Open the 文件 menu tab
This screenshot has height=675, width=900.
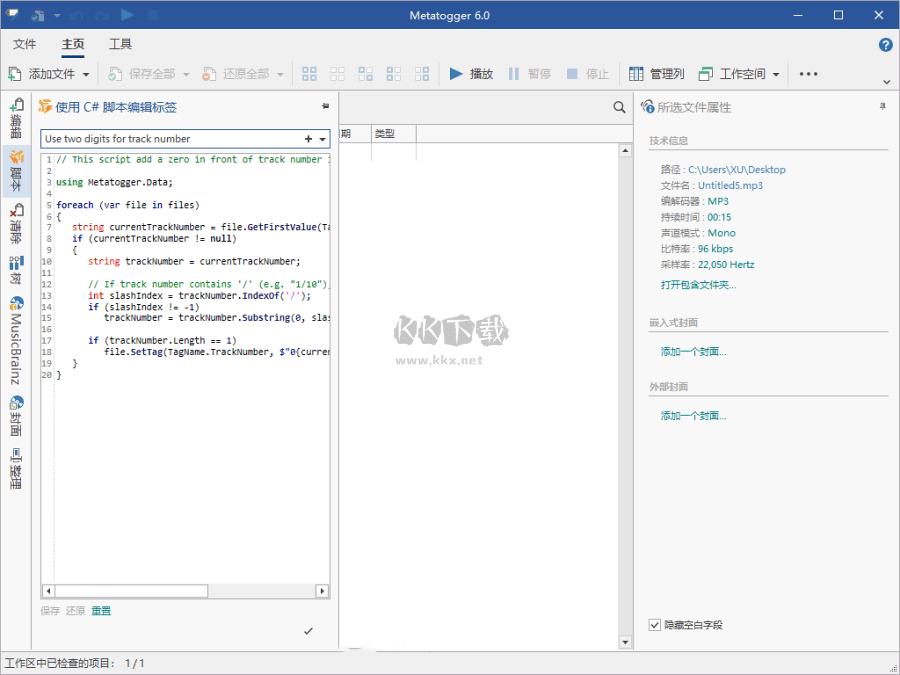click(x=25, y=44)
